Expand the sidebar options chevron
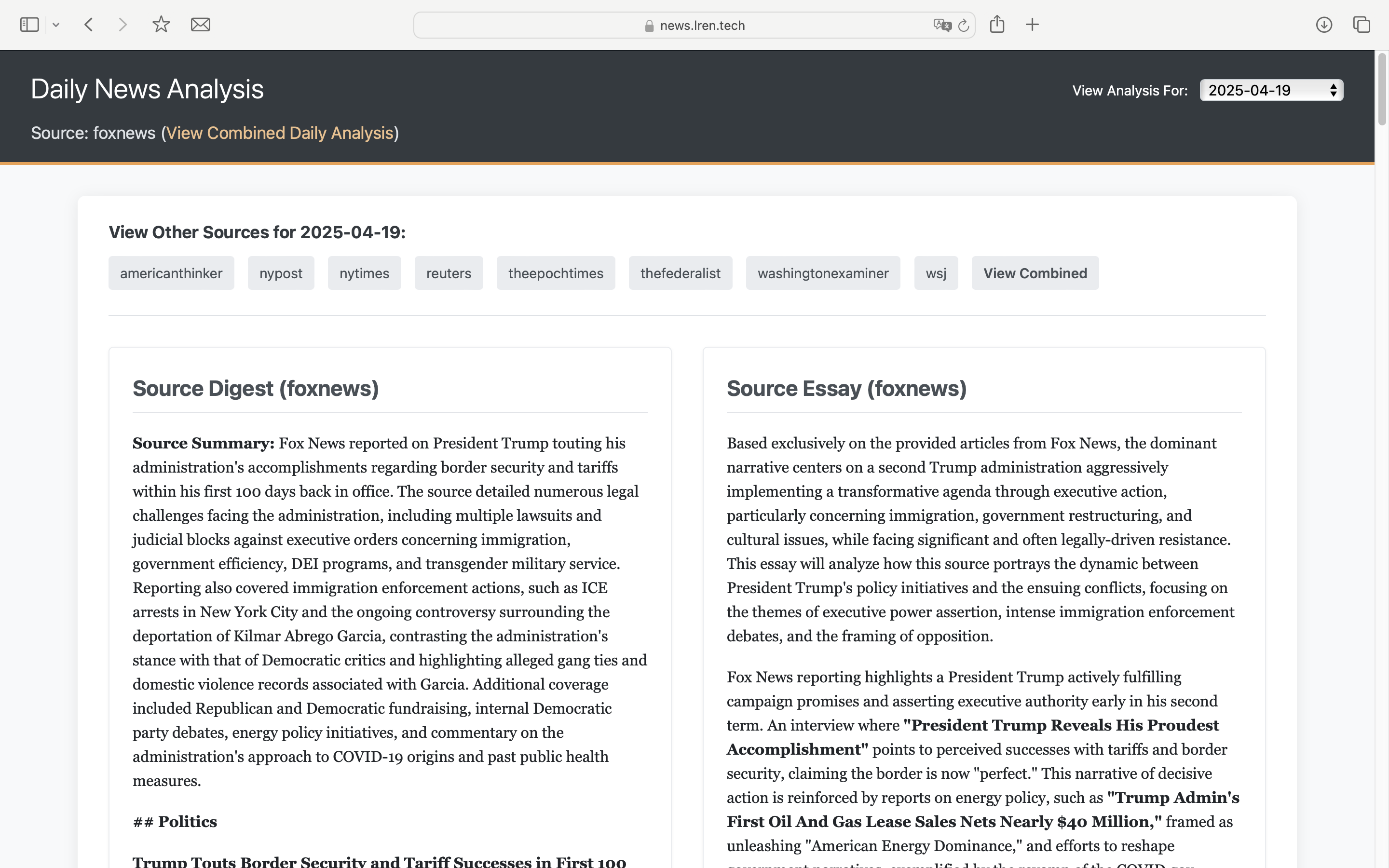The width and height of the screenshot is (1389, 868). pos(55,25)
